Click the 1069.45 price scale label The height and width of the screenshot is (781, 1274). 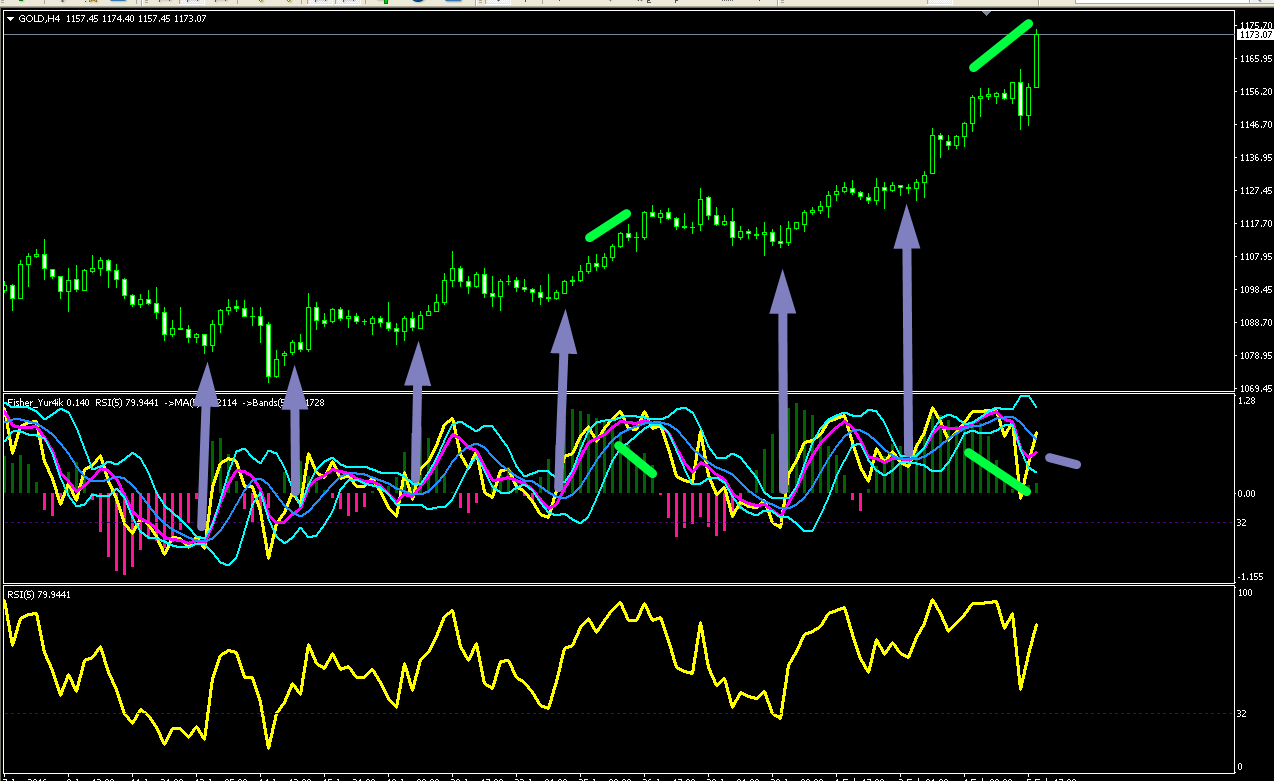[1255, 389]
